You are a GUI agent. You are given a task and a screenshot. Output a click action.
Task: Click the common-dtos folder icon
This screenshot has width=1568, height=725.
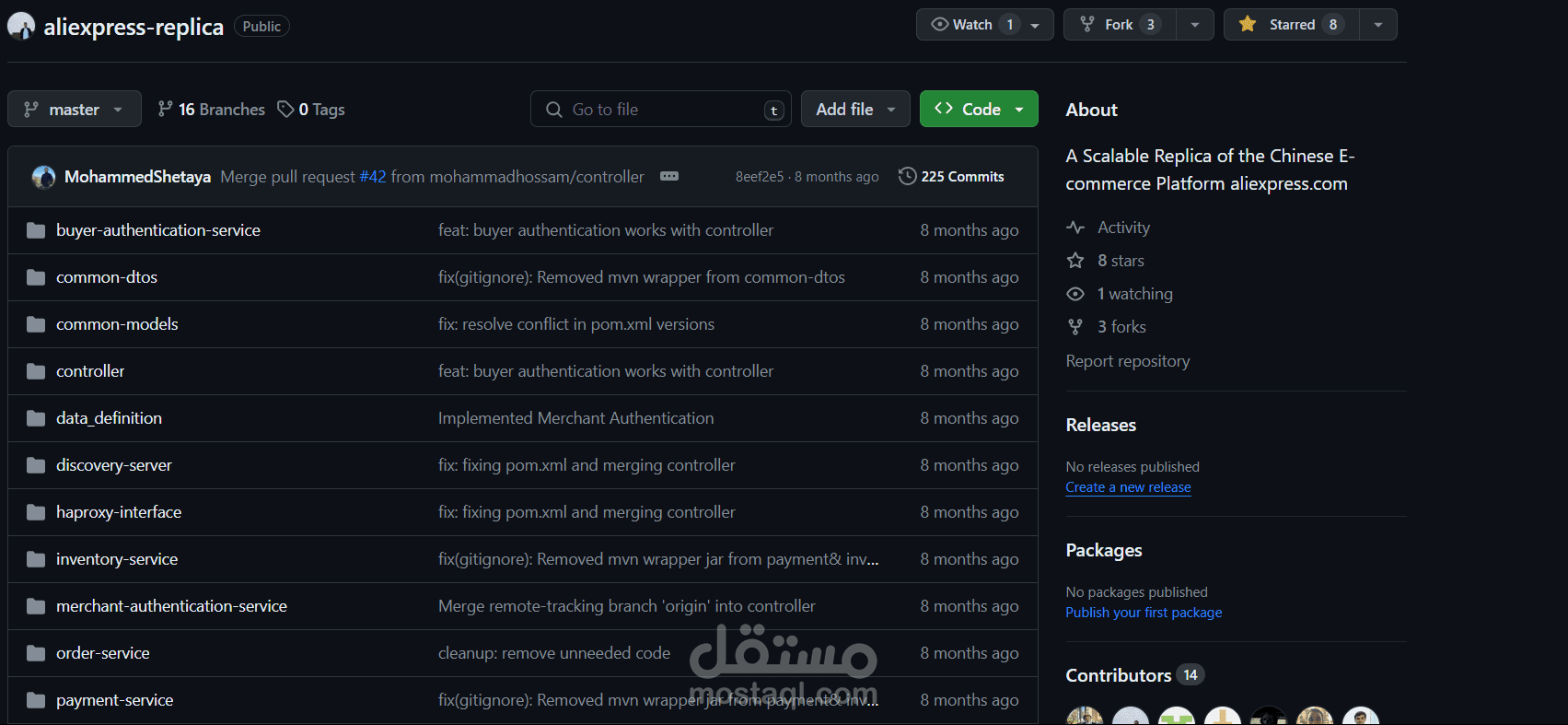tap(36, 277)
